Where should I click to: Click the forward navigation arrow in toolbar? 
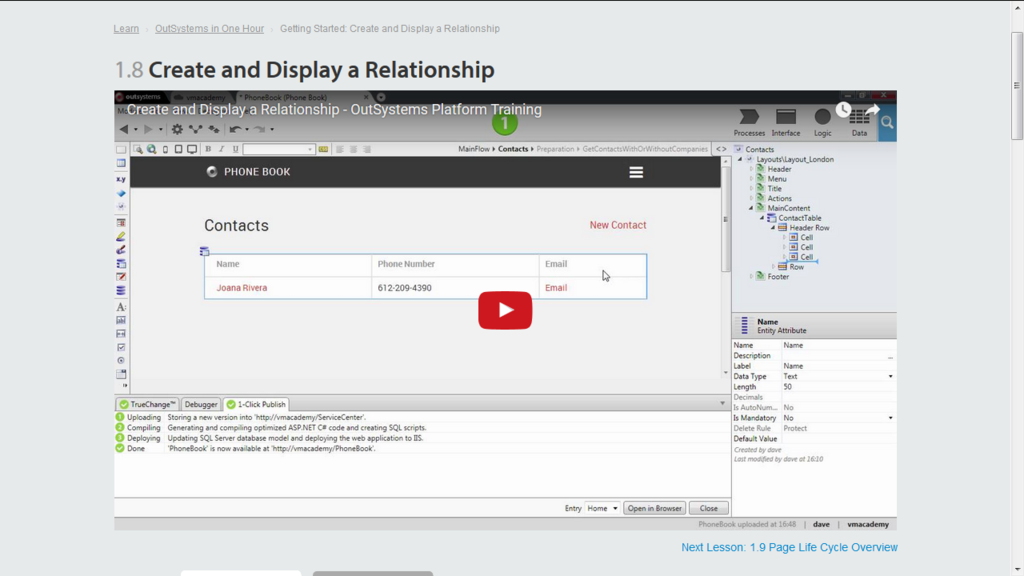148,129
